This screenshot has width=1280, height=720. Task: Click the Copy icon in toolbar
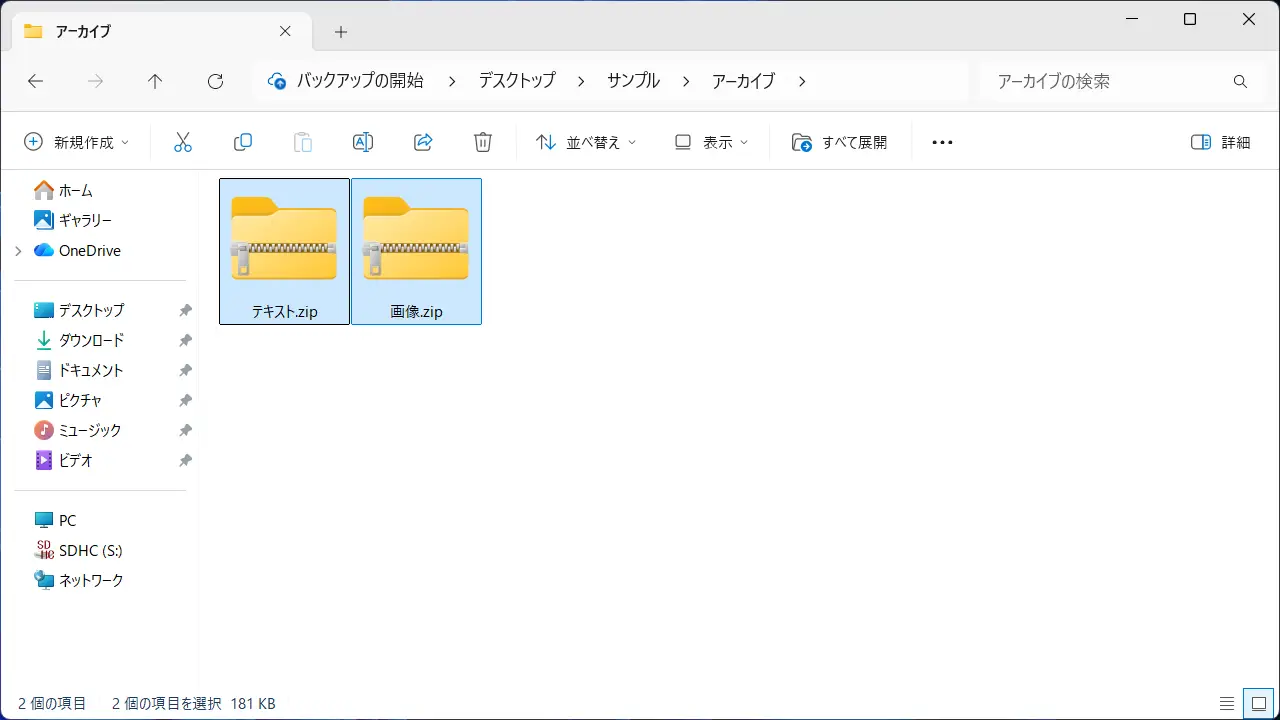(242, 142)
